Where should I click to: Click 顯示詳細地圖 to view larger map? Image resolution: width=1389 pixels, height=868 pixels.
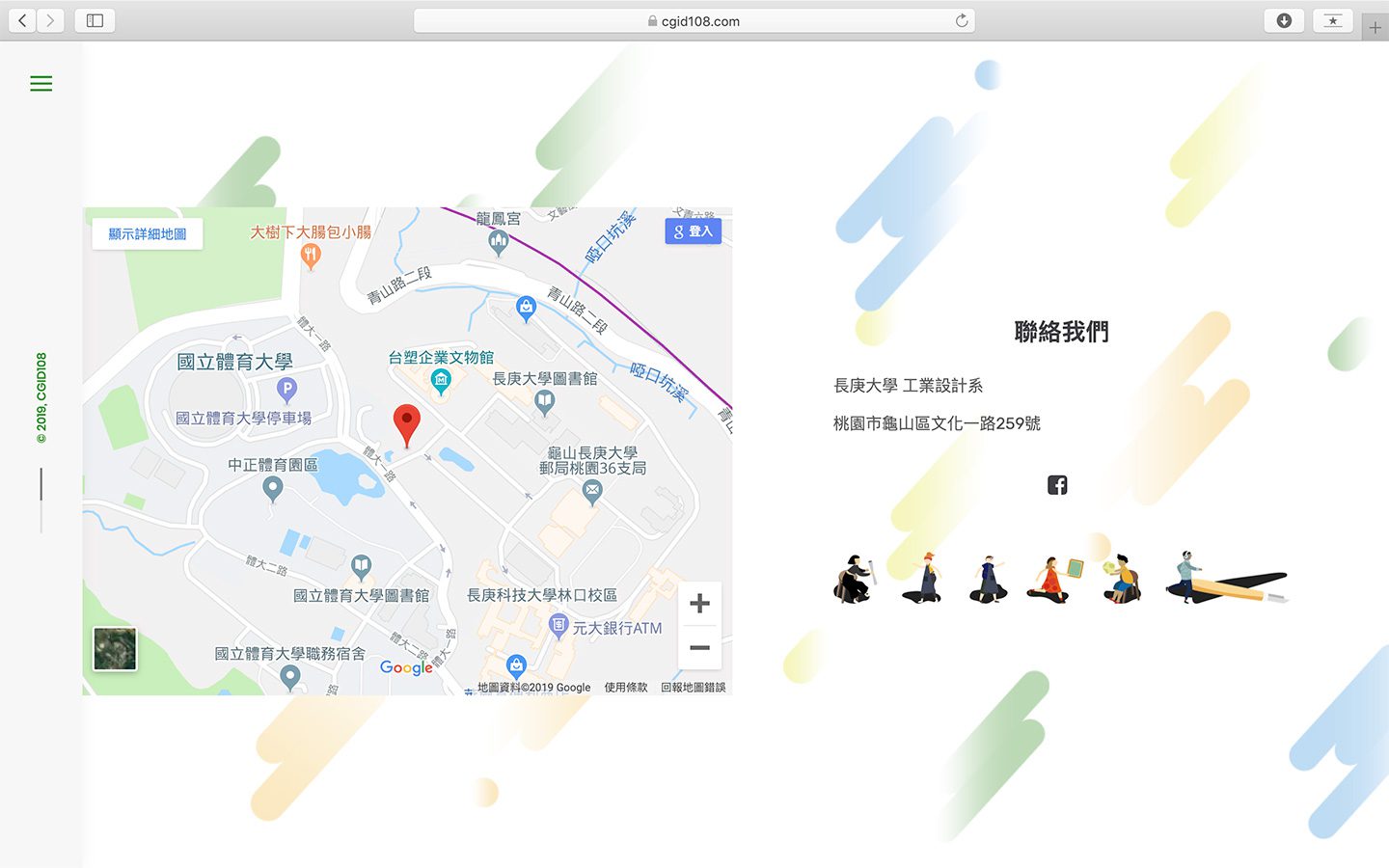click(148, 234)
